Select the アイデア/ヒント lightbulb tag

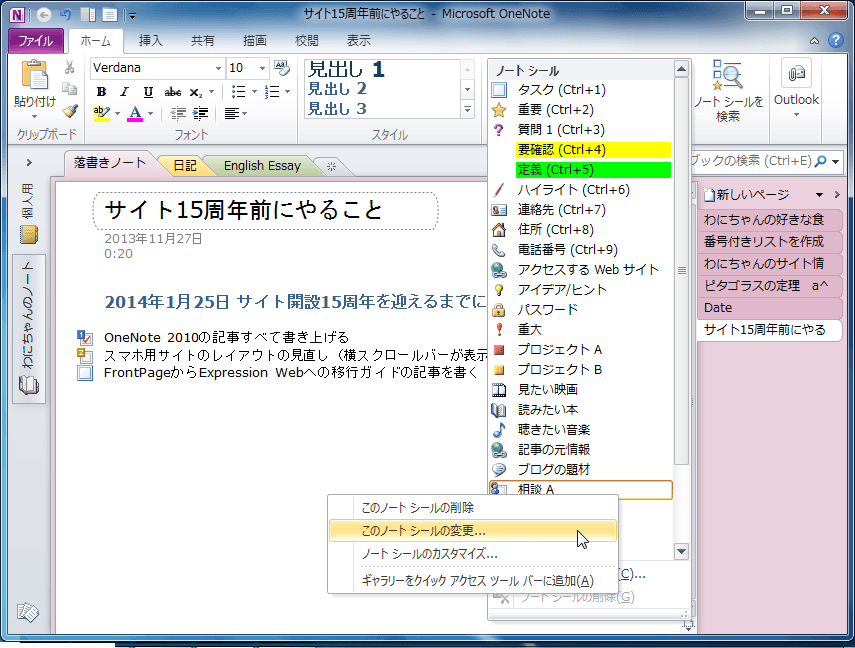pyautogui.click(x=581, y=290)
